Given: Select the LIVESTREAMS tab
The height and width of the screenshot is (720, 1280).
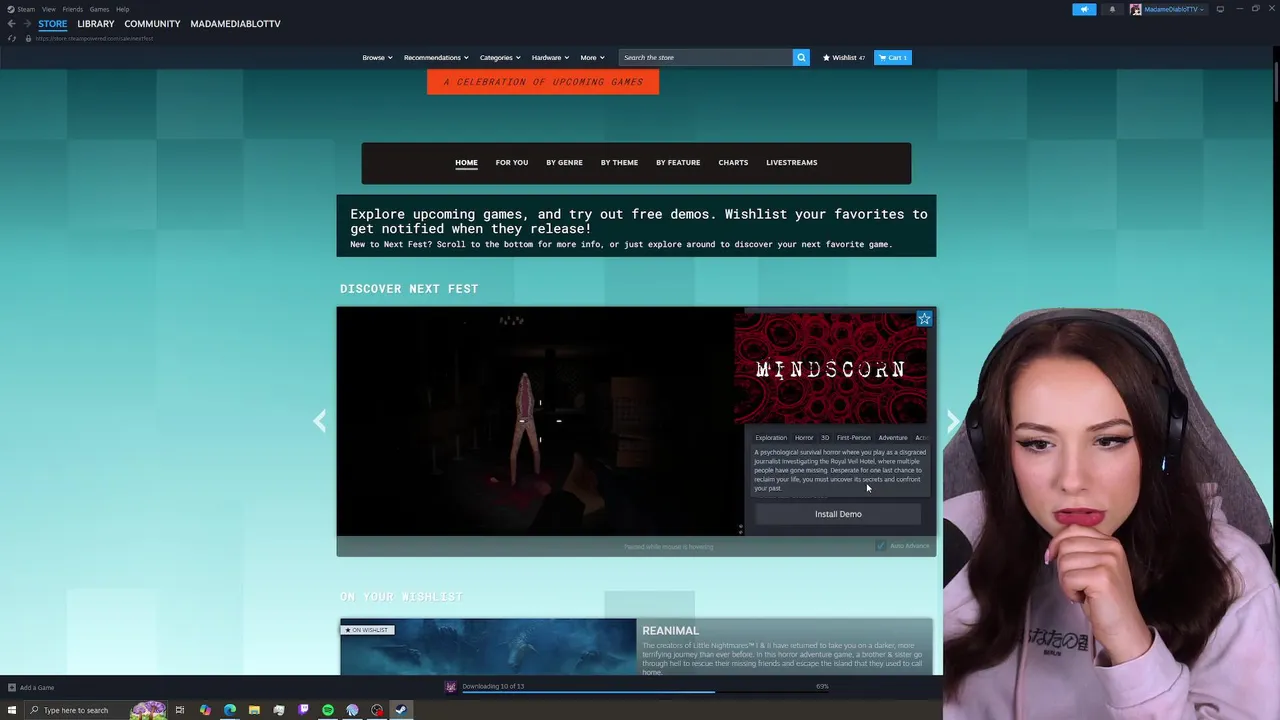Looking at the screenshot, I should coord(792,162).
